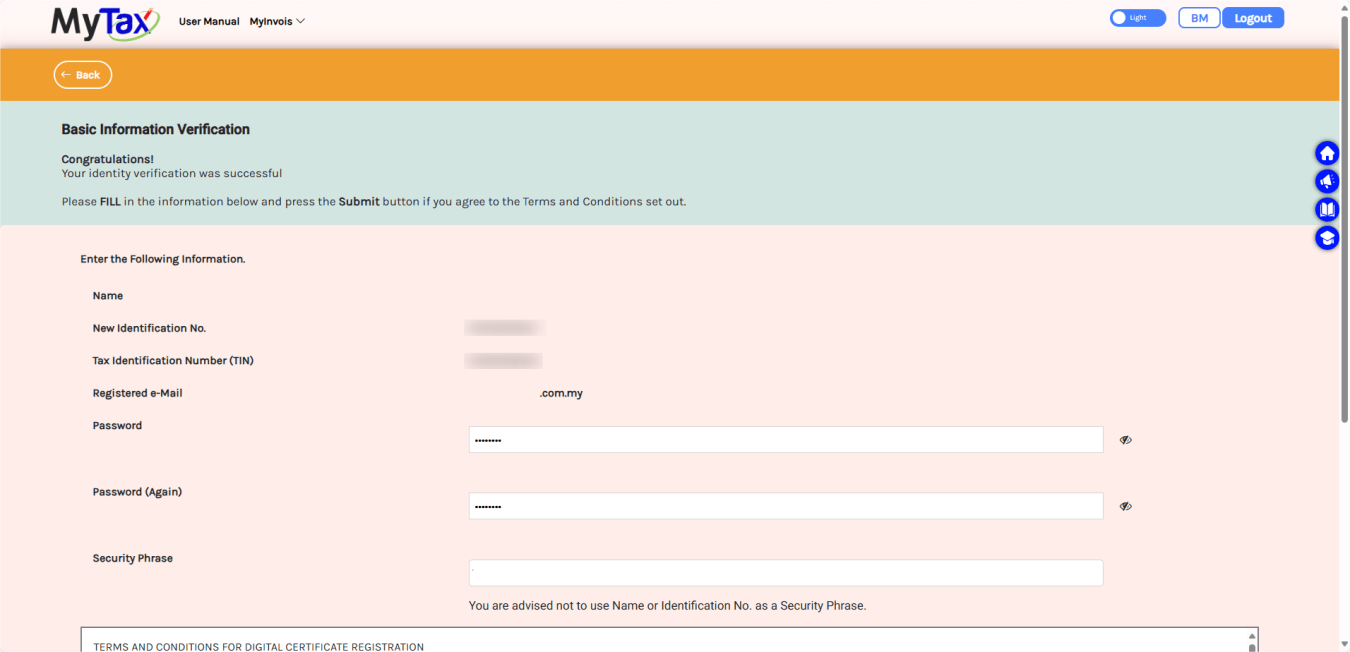Click the 'Tax Identification Number (TIN)' label
Image resolution: width=1350 pixels, height=652 pixels.
173,360
